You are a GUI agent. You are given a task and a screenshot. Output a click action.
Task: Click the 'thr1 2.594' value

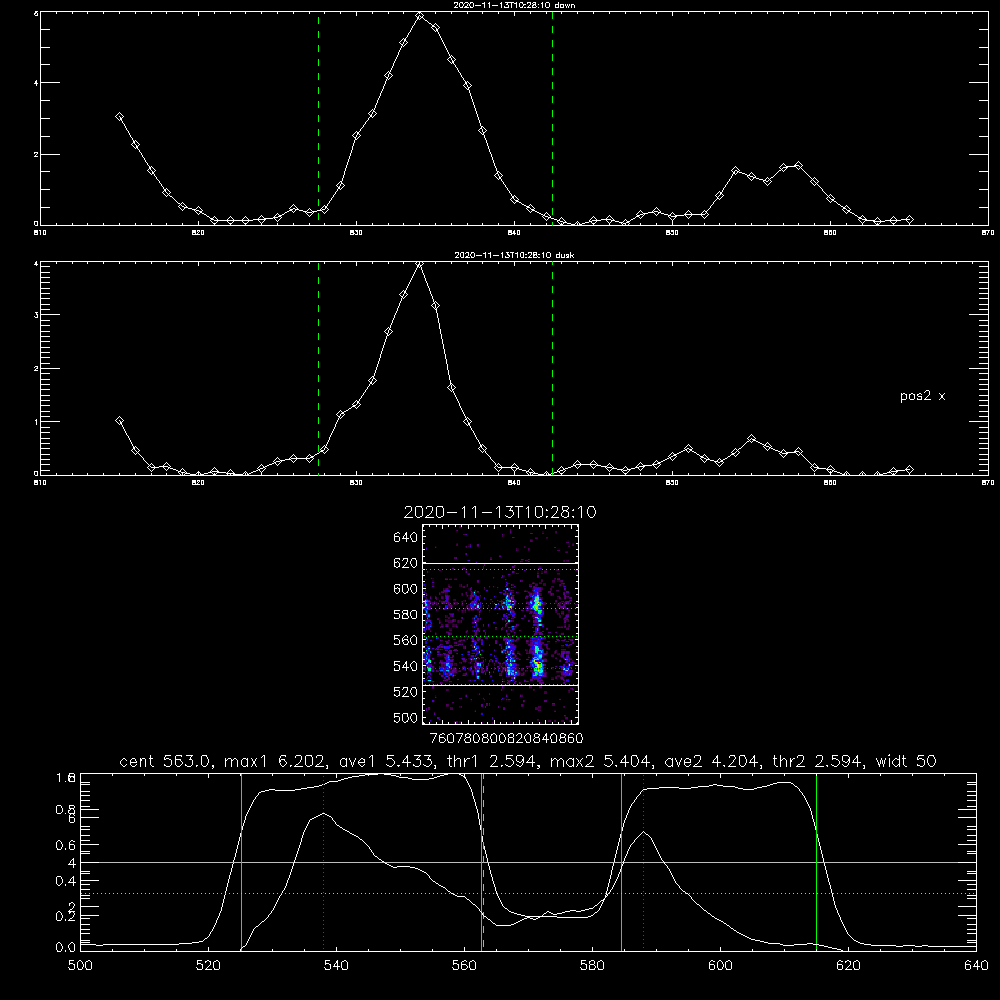coord(493,761)
